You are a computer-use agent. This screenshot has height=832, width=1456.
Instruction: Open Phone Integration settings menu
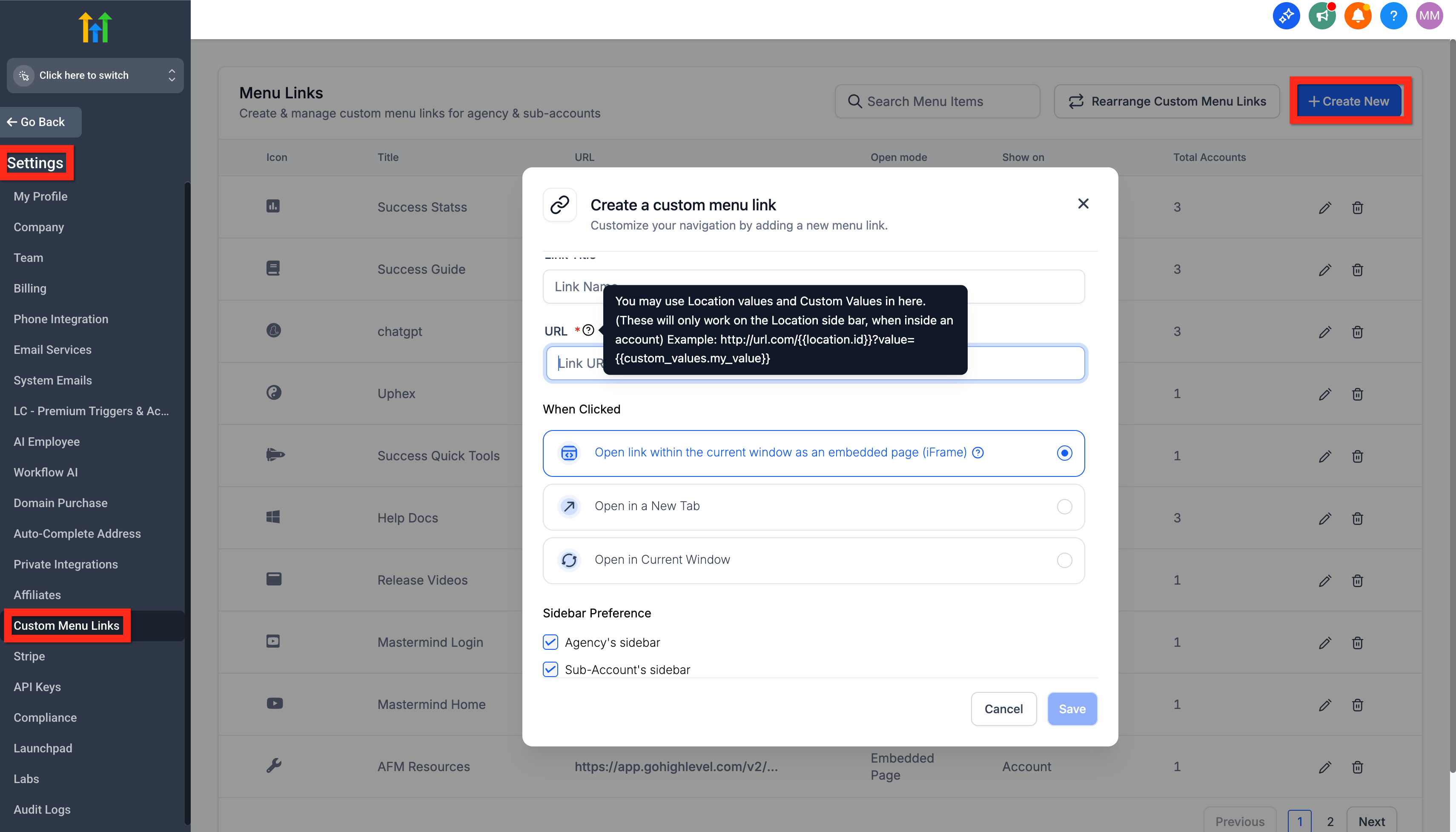(60, 319)
